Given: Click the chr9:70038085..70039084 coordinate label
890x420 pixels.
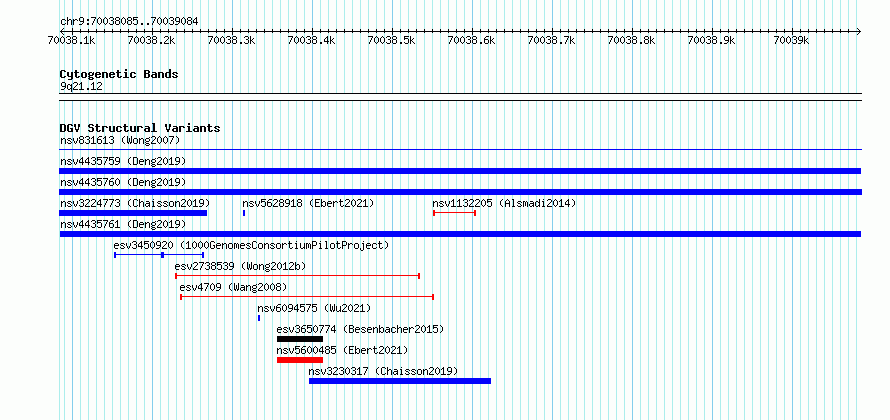Looking at the screenshot, I should click(129, 22).
